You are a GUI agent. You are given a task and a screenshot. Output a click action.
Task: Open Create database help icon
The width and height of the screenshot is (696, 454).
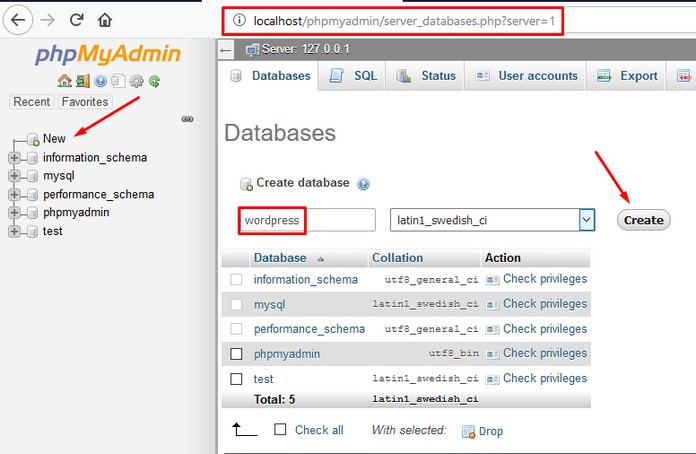click(x=363, y=184)
